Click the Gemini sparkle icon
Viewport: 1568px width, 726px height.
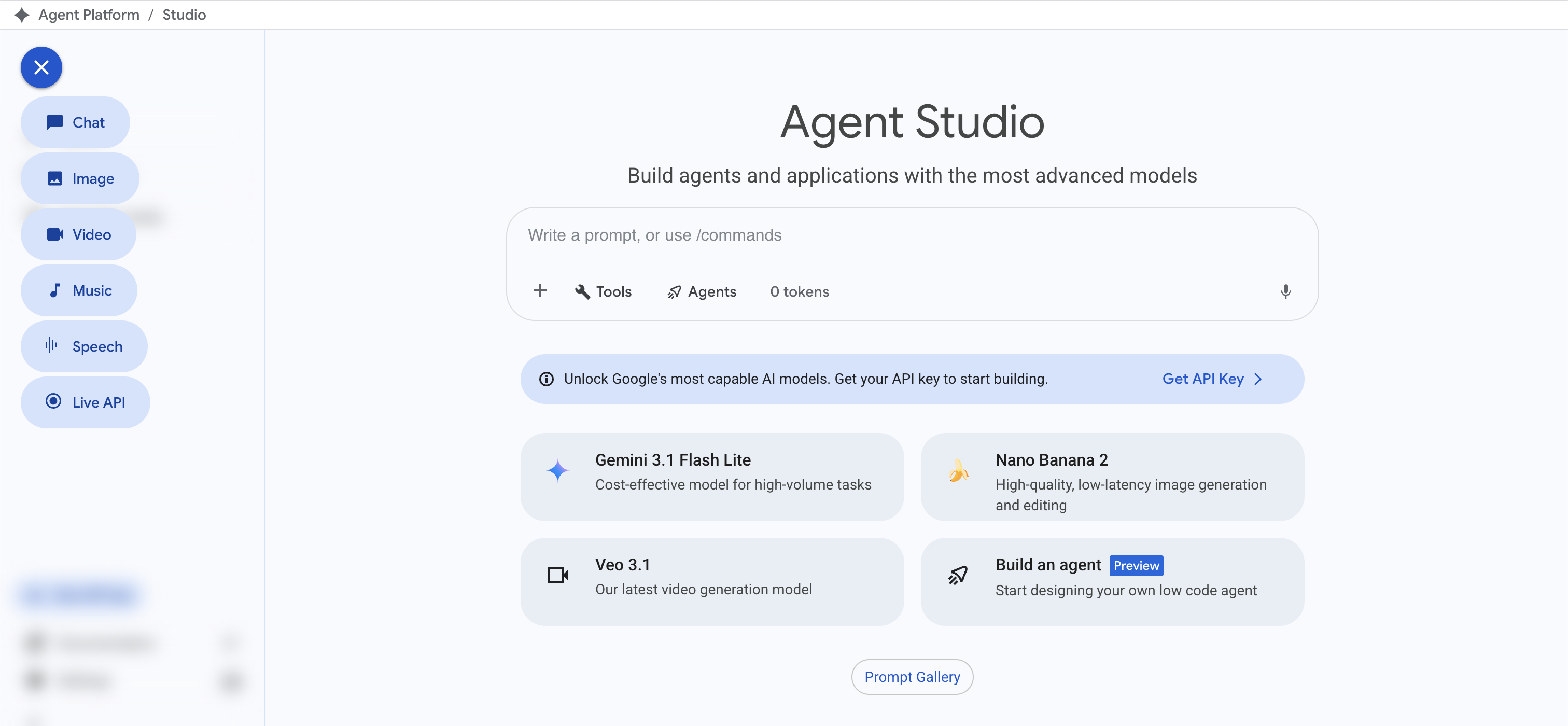(557, 471)
